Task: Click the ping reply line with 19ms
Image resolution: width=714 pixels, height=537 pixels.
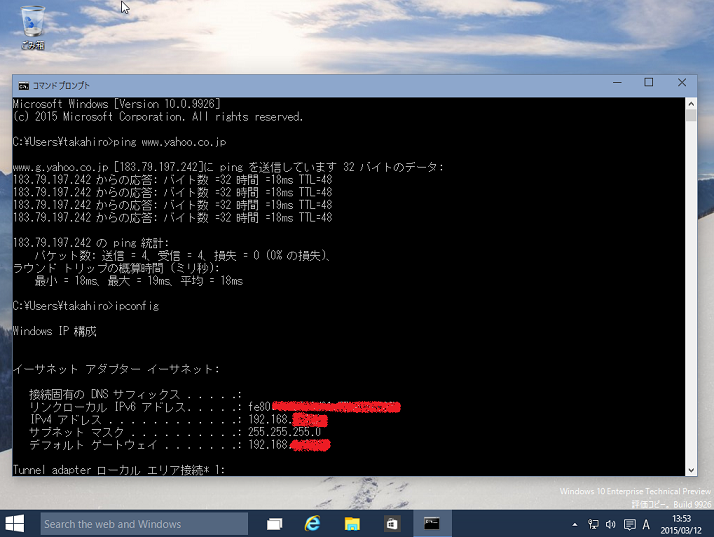Action: point(173,205)
